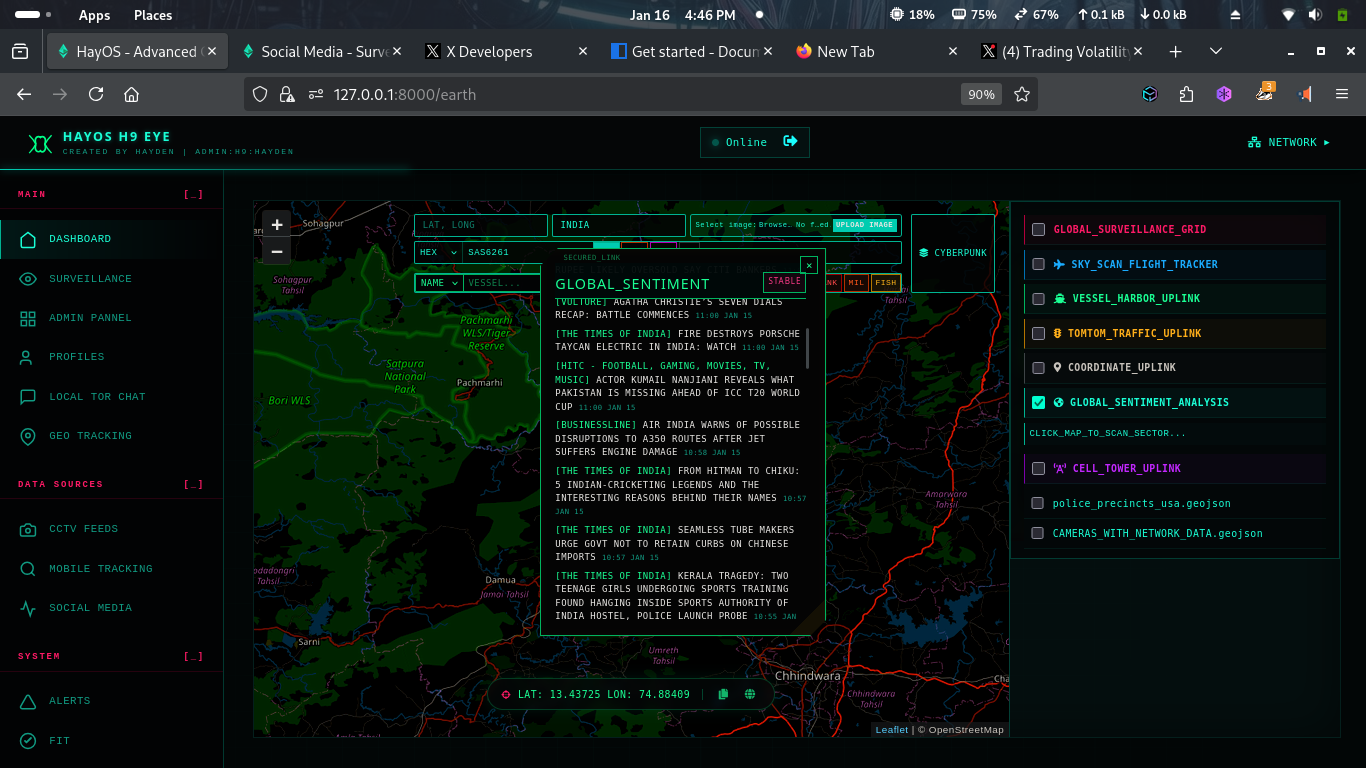Enable the TOMTOM_TRAFFIC_UPLINK checkbox
The height and width of the screenshot is (768, 1366).
[1038, 332]
